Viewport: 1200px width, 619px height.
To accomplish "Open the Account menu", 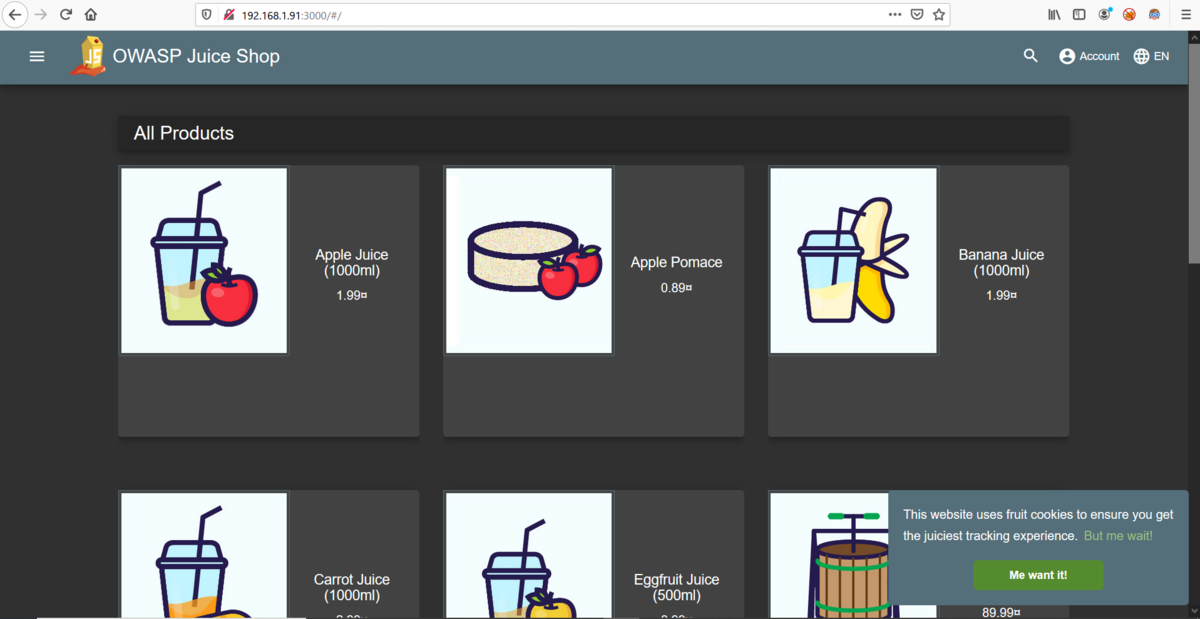I will tap(1089, 56).
